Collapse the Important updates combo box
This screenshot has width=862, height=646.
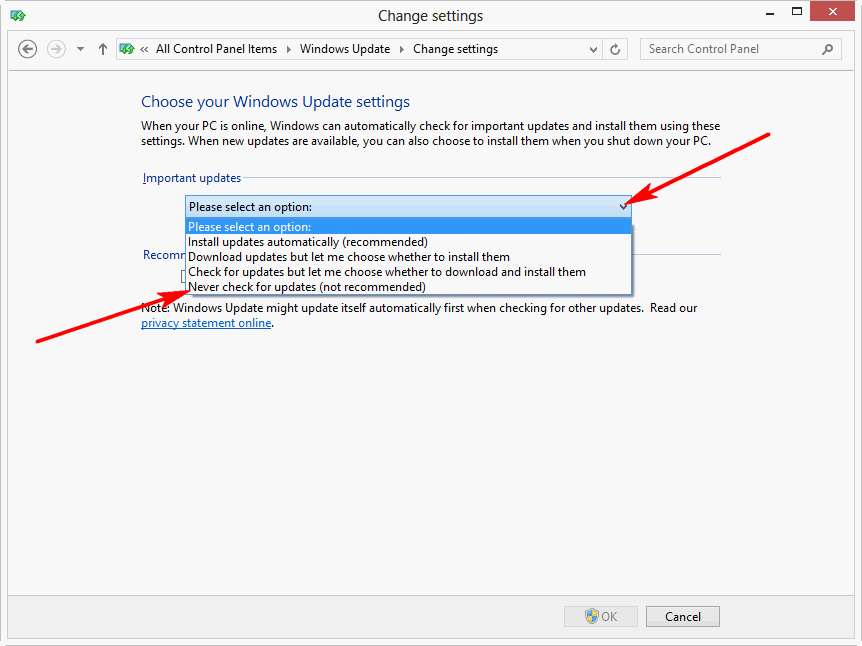(x=408, y=207)
